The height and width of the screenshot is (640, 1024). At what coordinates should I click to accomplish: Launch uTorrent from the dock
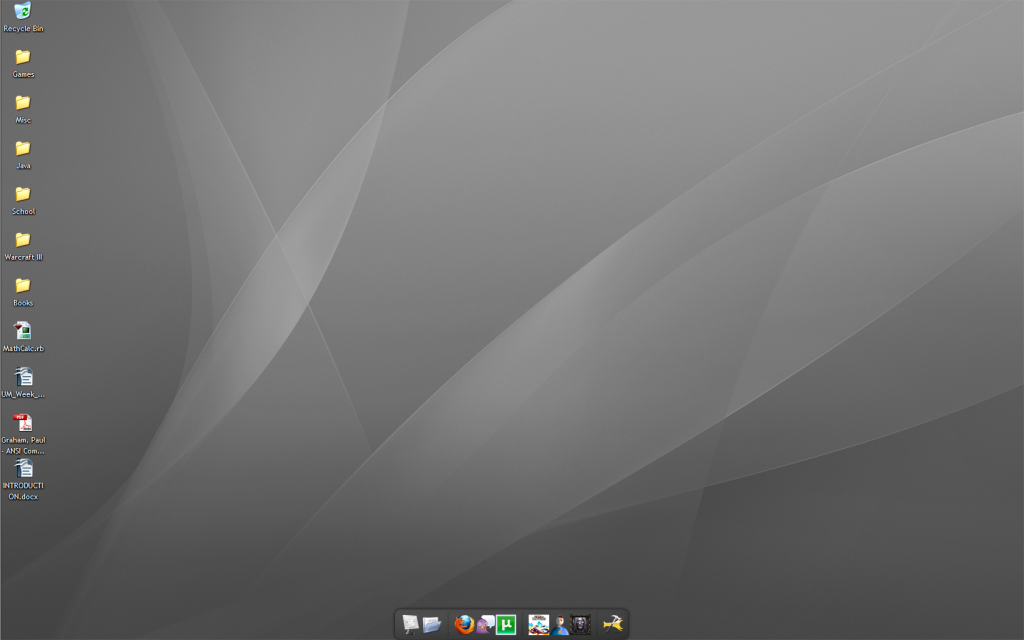pyautogui.click(x=506, y=624)
